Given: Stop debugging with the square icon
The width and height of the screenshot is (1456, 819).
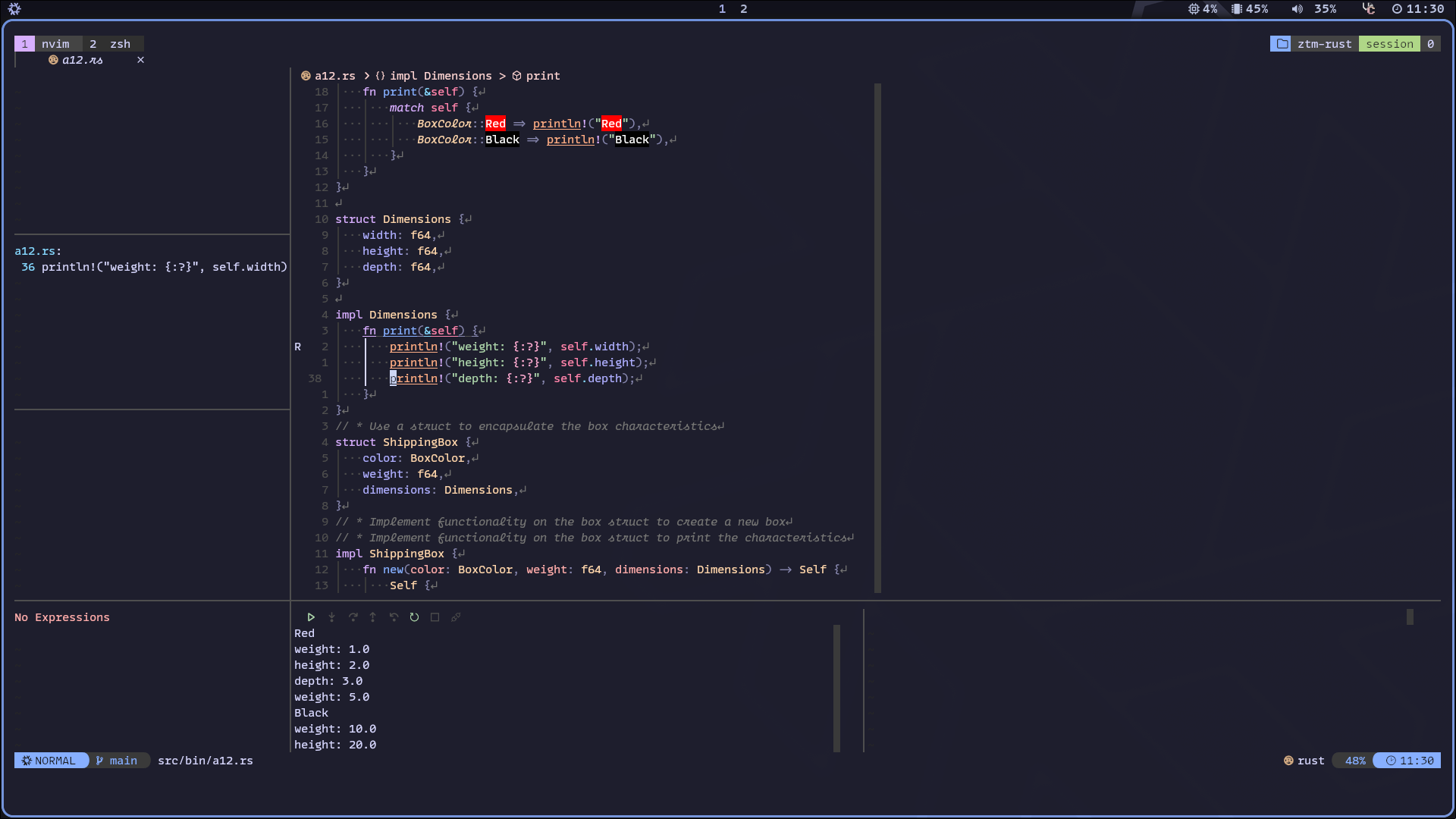Looking at the screenshot, I should 435,617.
